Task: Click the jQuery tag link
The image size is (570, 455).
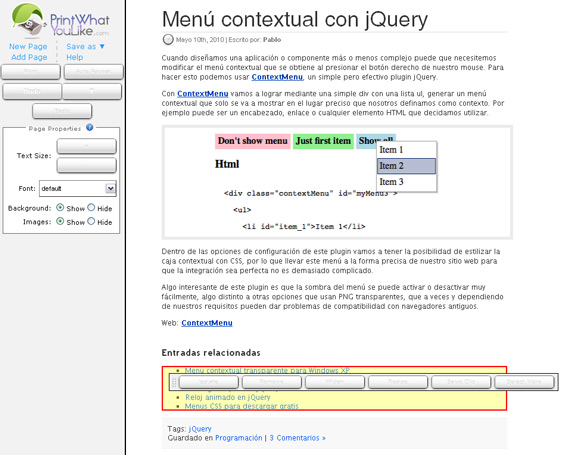Action: point(200,429)
